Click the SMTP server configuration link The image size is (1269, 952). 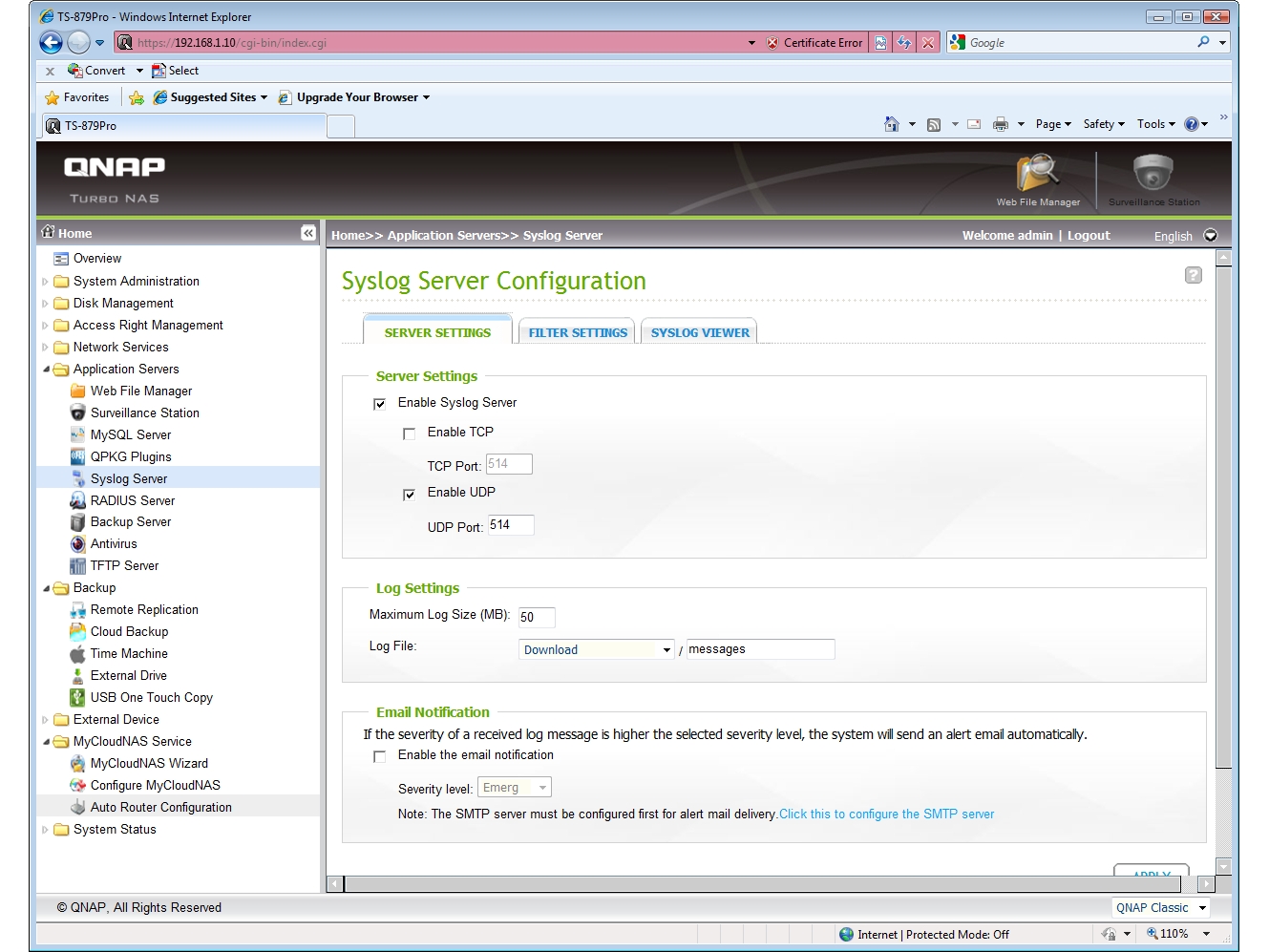[x=886, y=814]
